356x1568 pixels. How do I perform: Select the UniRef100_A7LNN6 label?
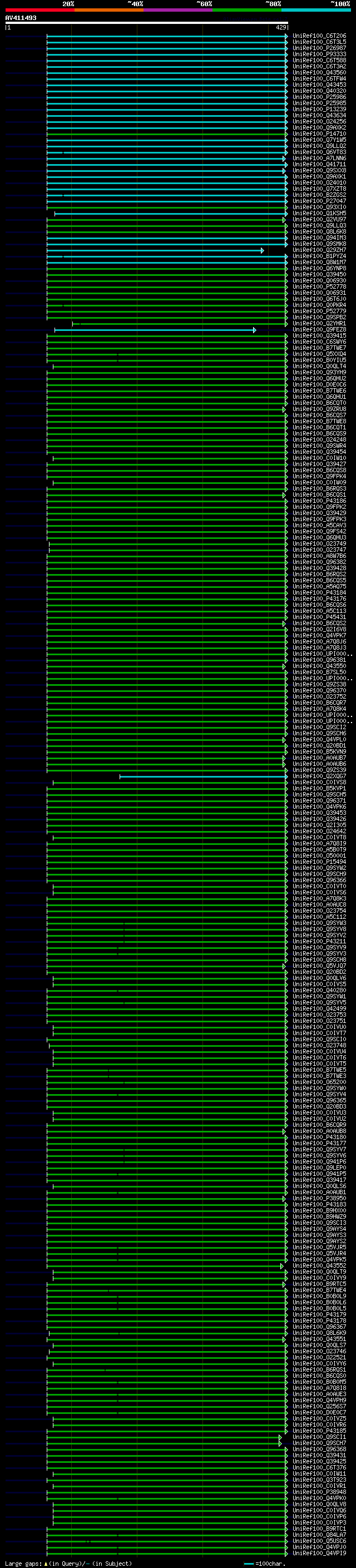pyautogui.click(x=319, y=159)
